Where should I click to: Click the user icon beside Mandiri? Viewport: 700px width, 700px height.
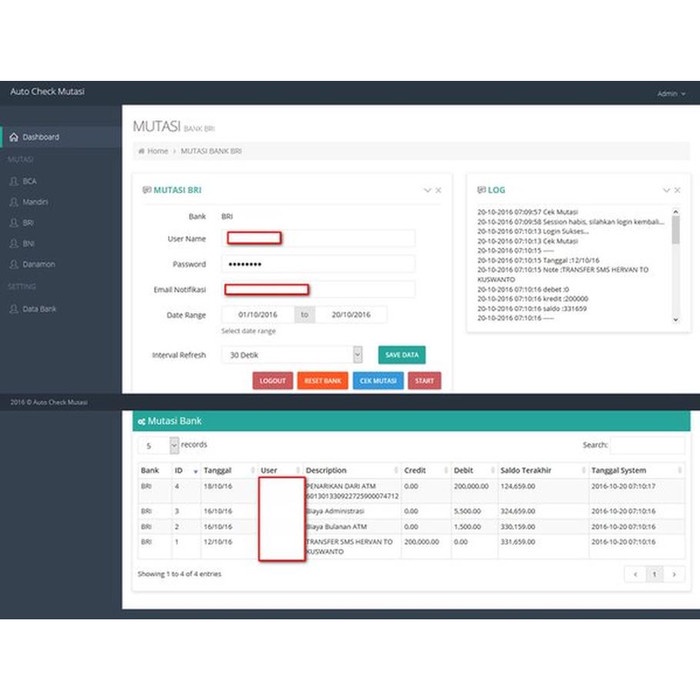[x=14, y=202]
